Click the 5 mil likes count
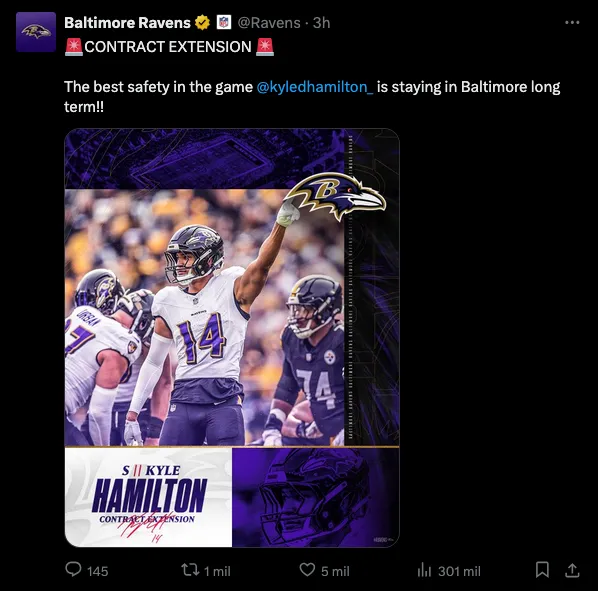 (x=335, y=571)
